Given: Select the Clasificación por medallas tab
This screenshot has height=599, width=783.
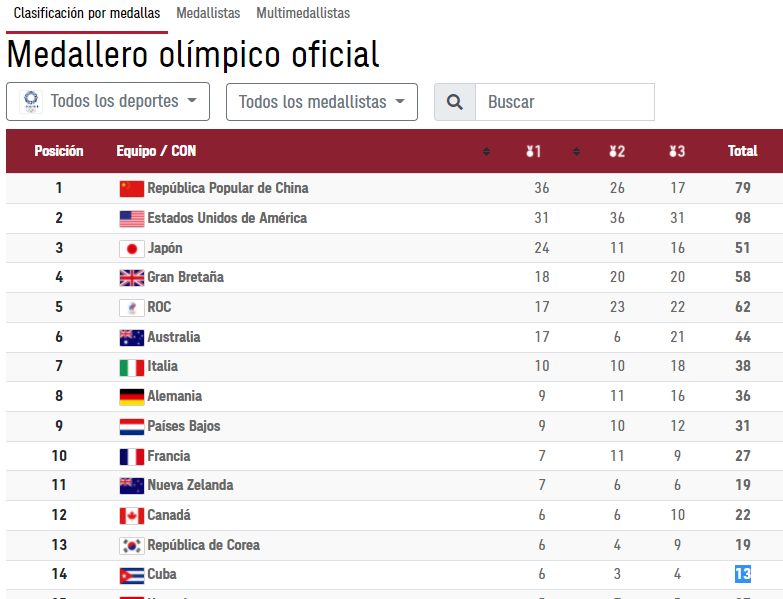Looking at the screenshot, I should (87, 14).
